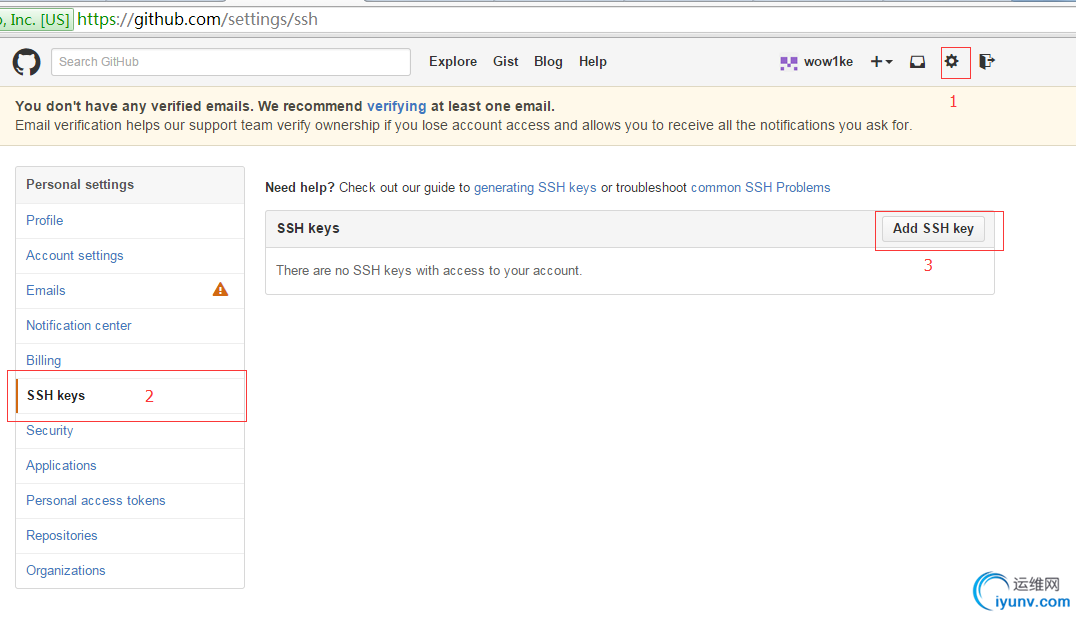1076x618 pixels.
Task: Go to wow1ke profile name link
Action: (x=828, y=62)
